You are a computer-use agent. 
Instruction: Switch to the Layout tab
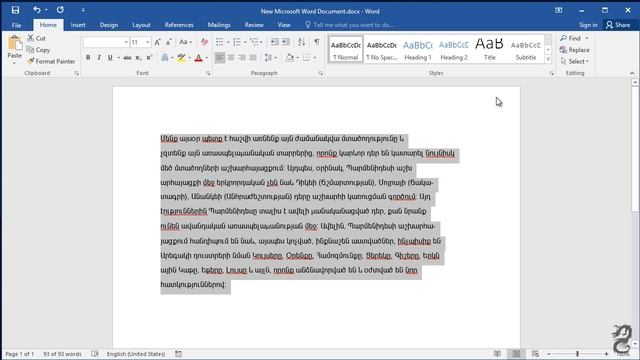(x=141, y=25)
